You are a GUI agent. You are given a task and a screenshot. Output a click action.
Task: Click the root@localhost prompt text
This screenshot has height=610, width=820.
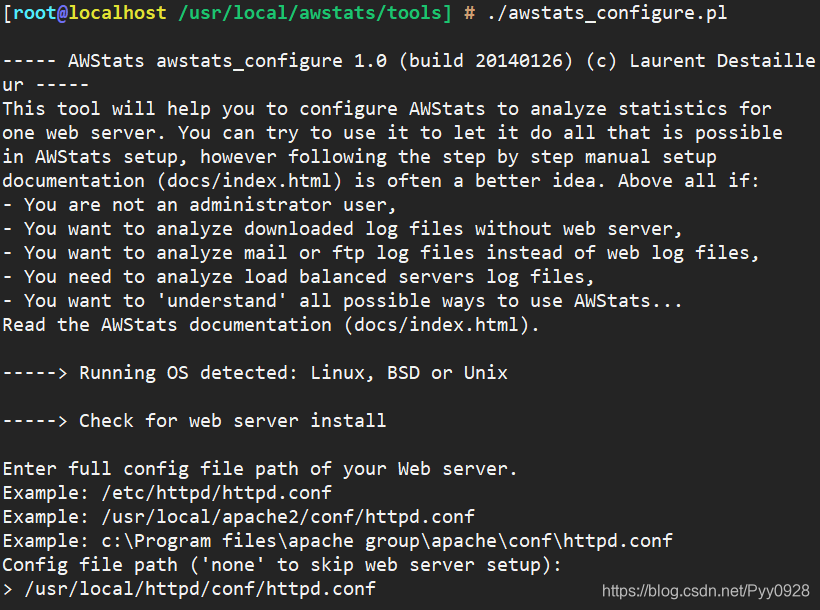pos(89,13)
